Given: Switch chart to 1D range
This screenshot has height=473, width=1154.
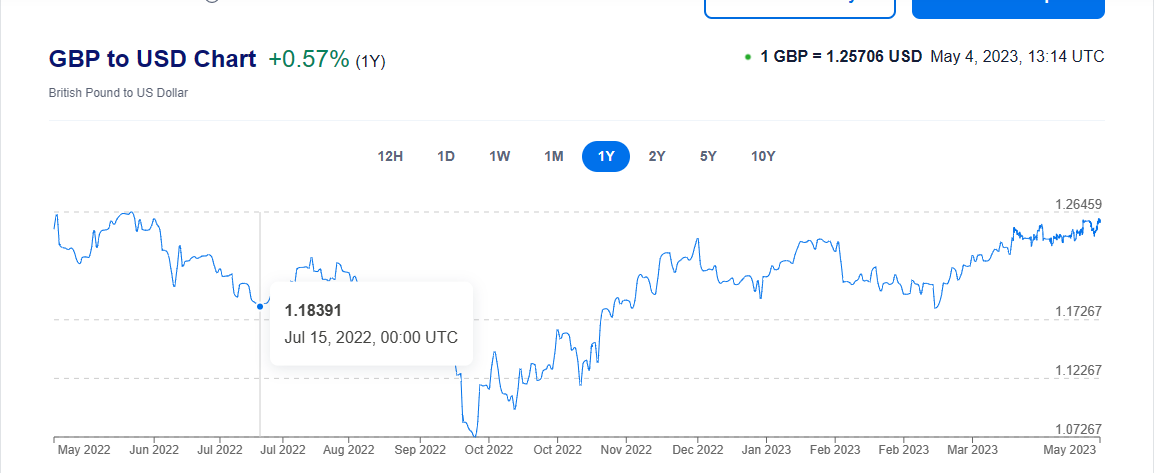Looking at the screenshot, I should pos(446,156).
